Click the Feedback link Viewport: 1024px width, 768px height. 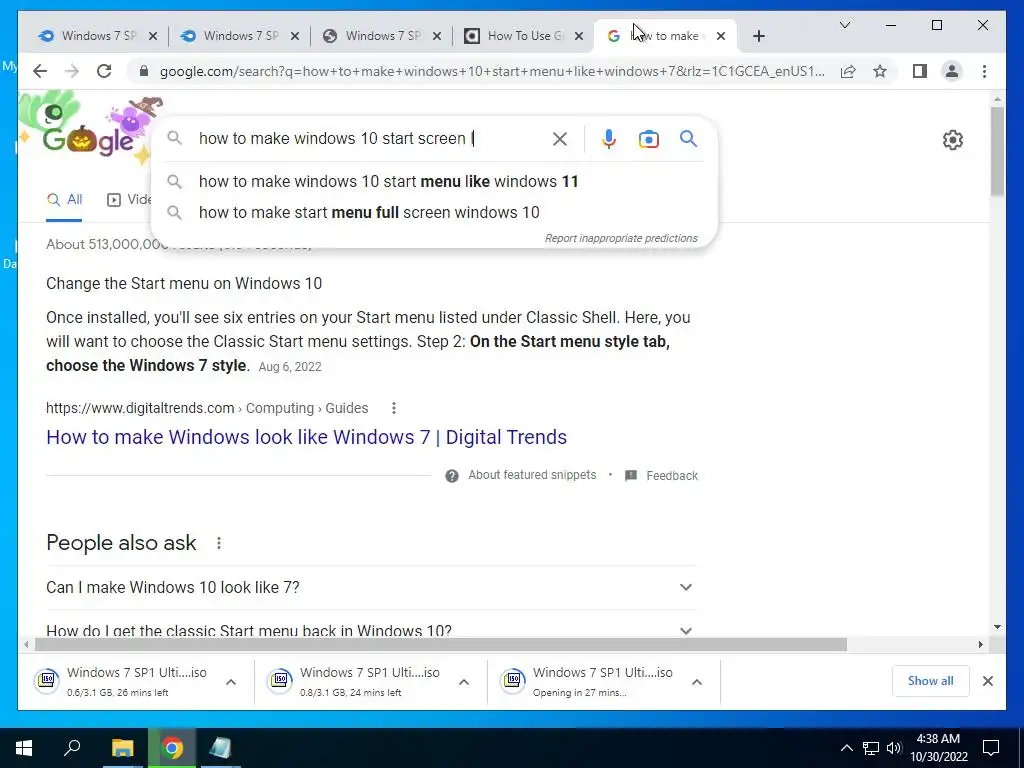click(x=672, y=475)
